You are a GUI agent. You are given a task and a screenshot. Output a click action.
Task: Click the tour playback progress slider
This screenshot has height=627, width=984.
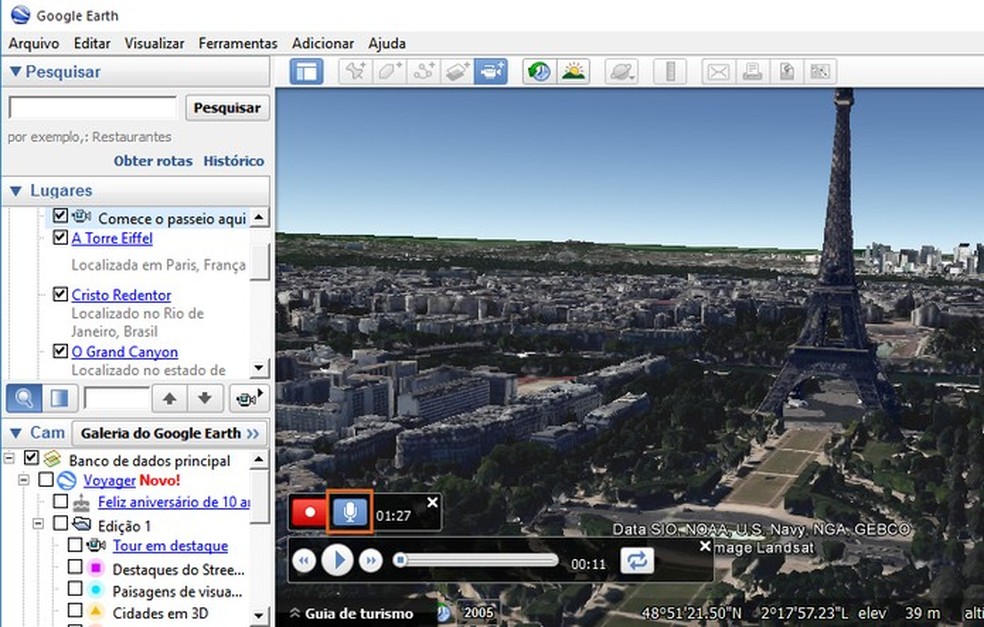[x=477, y=561]
